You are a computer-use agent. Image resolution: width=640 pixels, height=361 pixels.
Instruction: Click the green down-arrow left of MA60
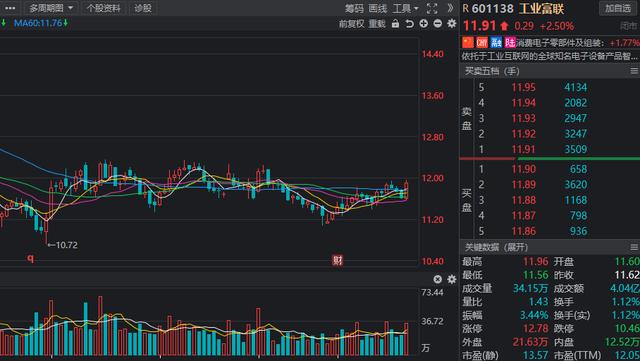[3, 23]
